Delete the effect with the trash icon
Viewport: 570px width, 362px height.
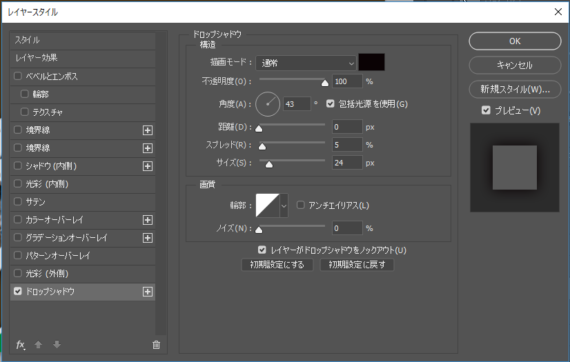click(x=156, y=345)
